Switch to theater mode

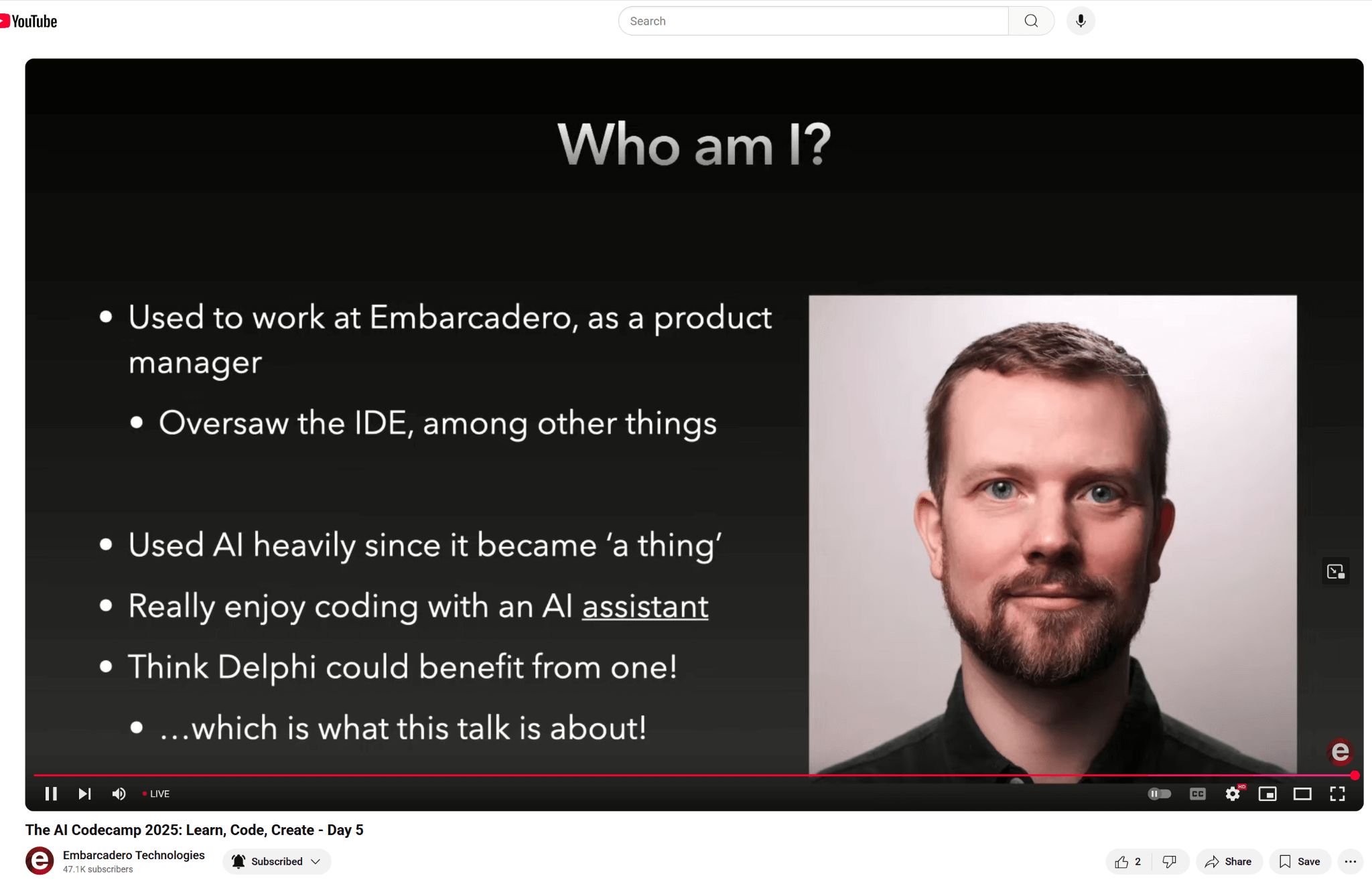click(x=1302, y=794)
